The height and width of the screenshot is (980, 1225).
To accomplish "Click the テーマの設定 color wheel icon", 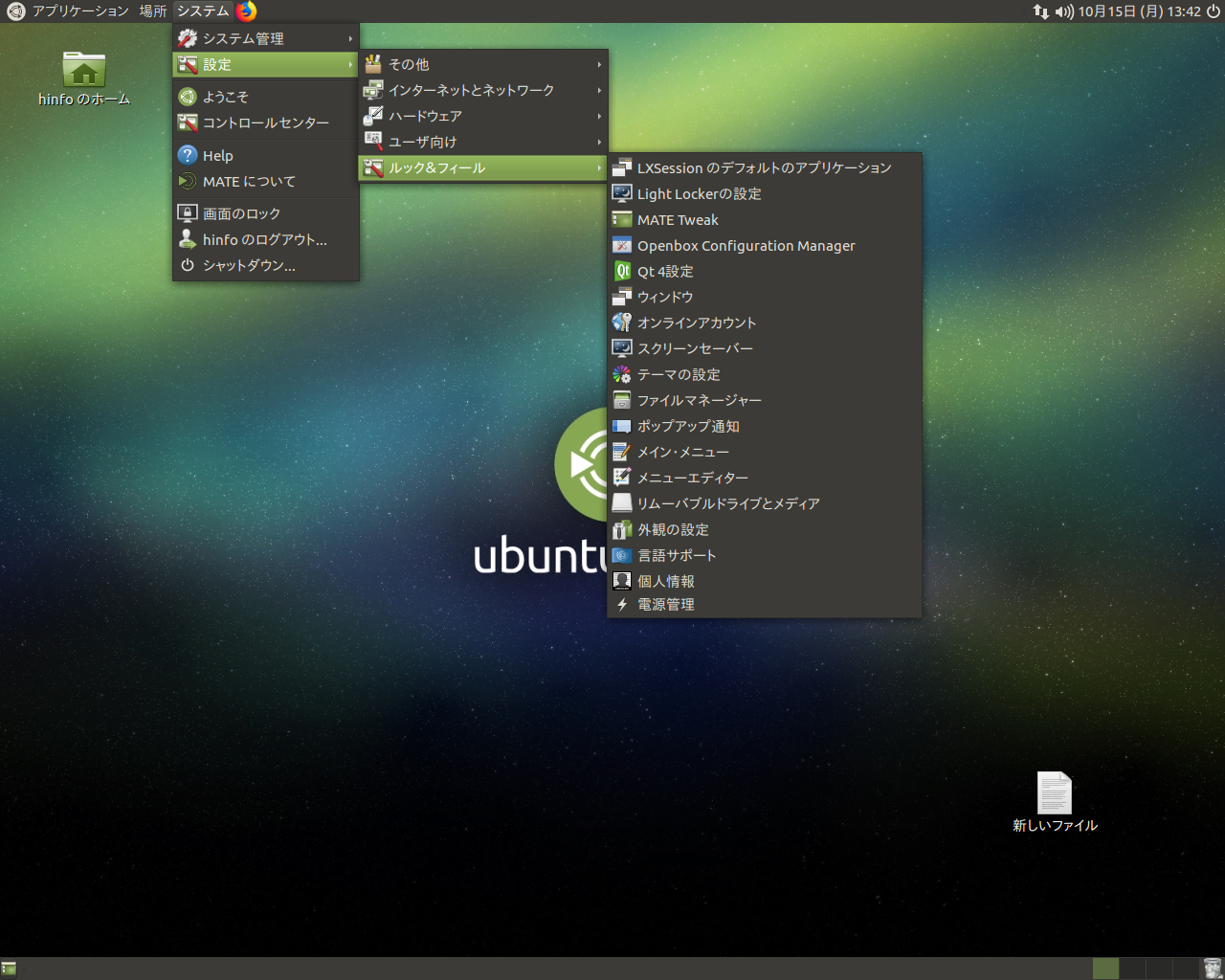I will (x=622, y=374).
